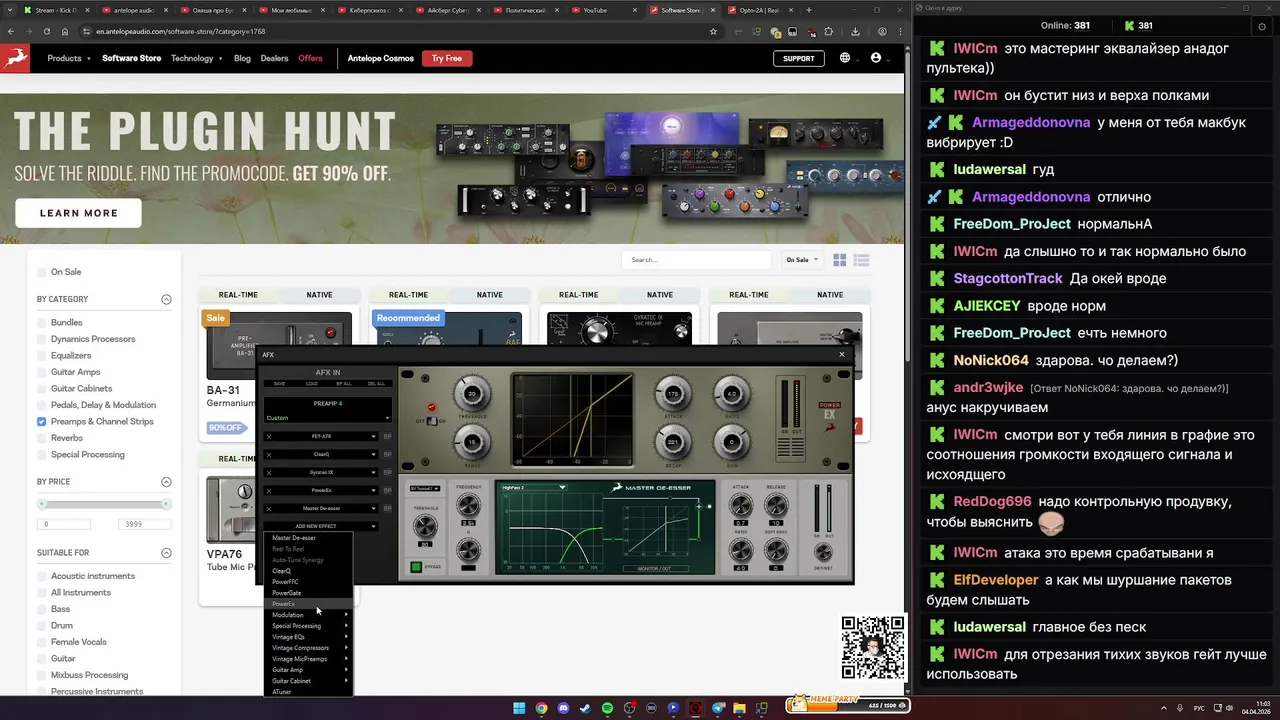
Task: Bypass FET-A76 with BP button
Action: tap(387, 436)
